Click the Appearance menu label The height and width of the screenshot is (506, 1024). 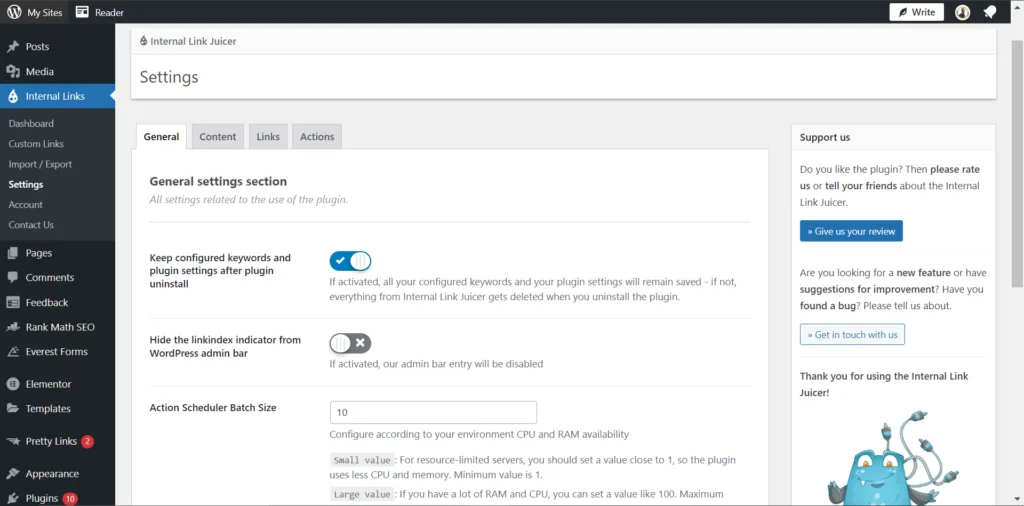pos(52,474)
